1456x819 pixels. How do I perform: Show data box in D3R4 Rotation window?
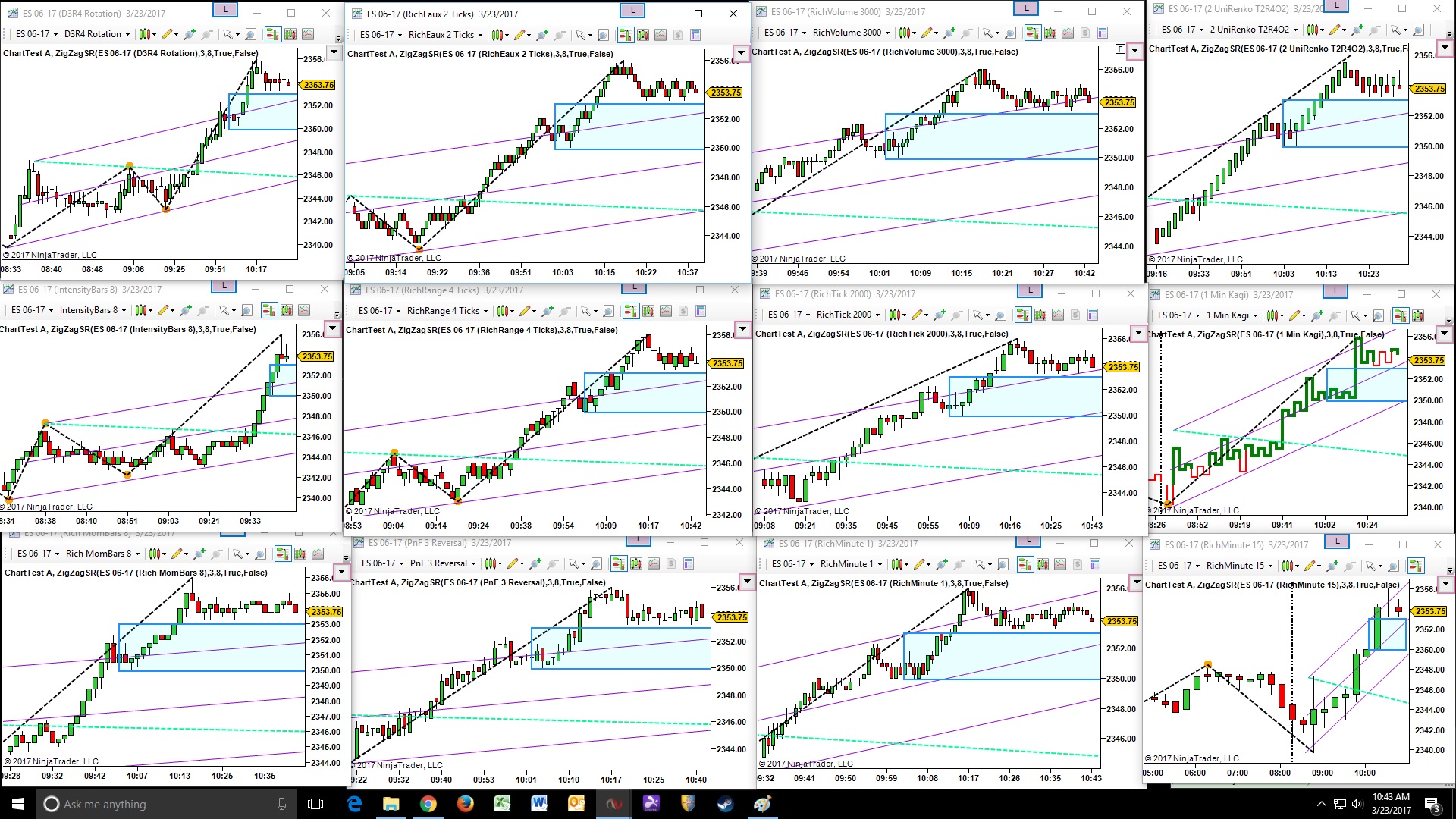click(x=250, y=34)
